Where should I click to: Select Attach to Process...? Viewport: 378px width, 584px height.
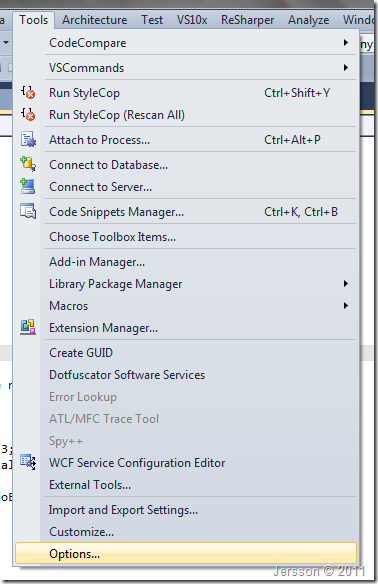(x=186, y=140)
